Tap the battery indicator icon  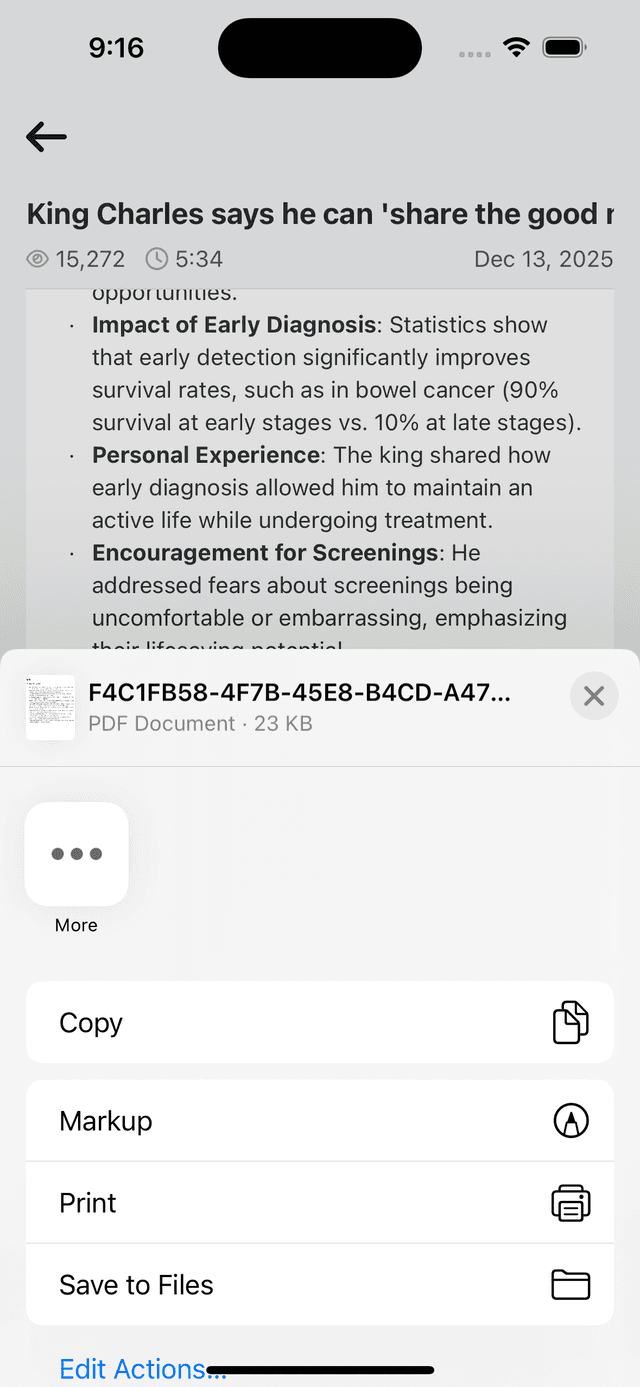point(563,47)
